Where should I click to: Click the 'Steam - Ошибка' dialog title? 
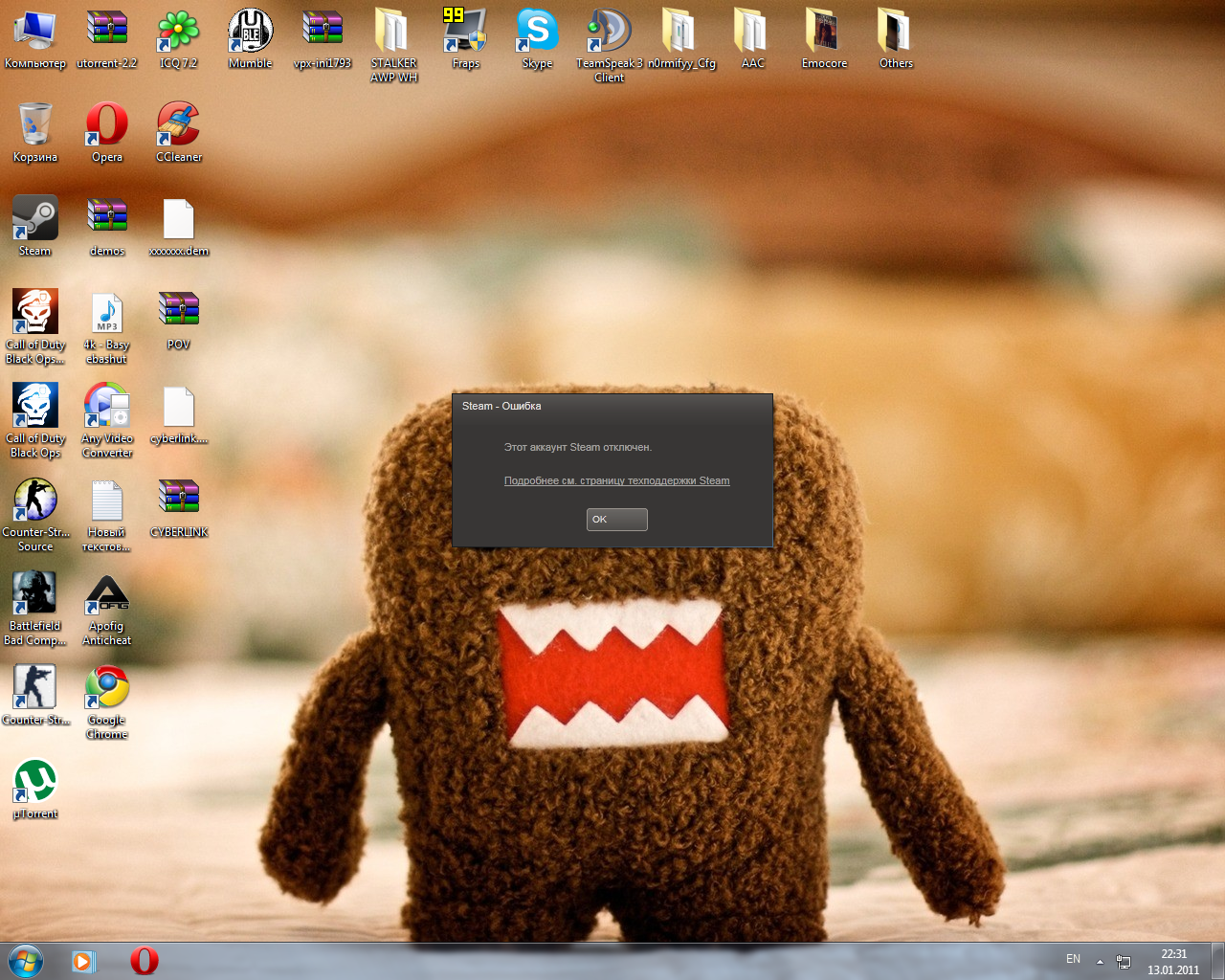click(501, 406)
